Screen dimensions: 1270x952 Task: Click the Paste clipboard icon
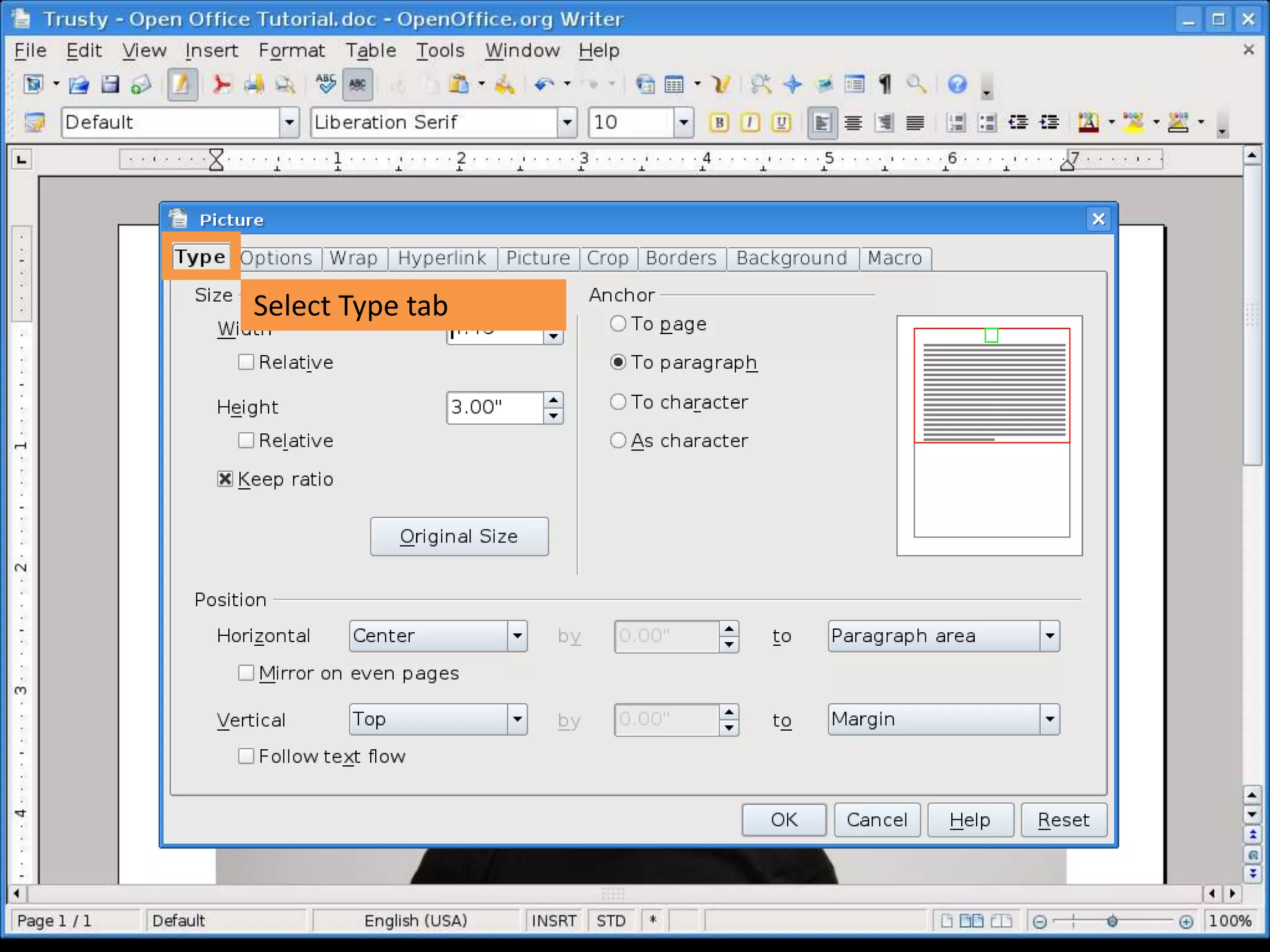(458, 84)
